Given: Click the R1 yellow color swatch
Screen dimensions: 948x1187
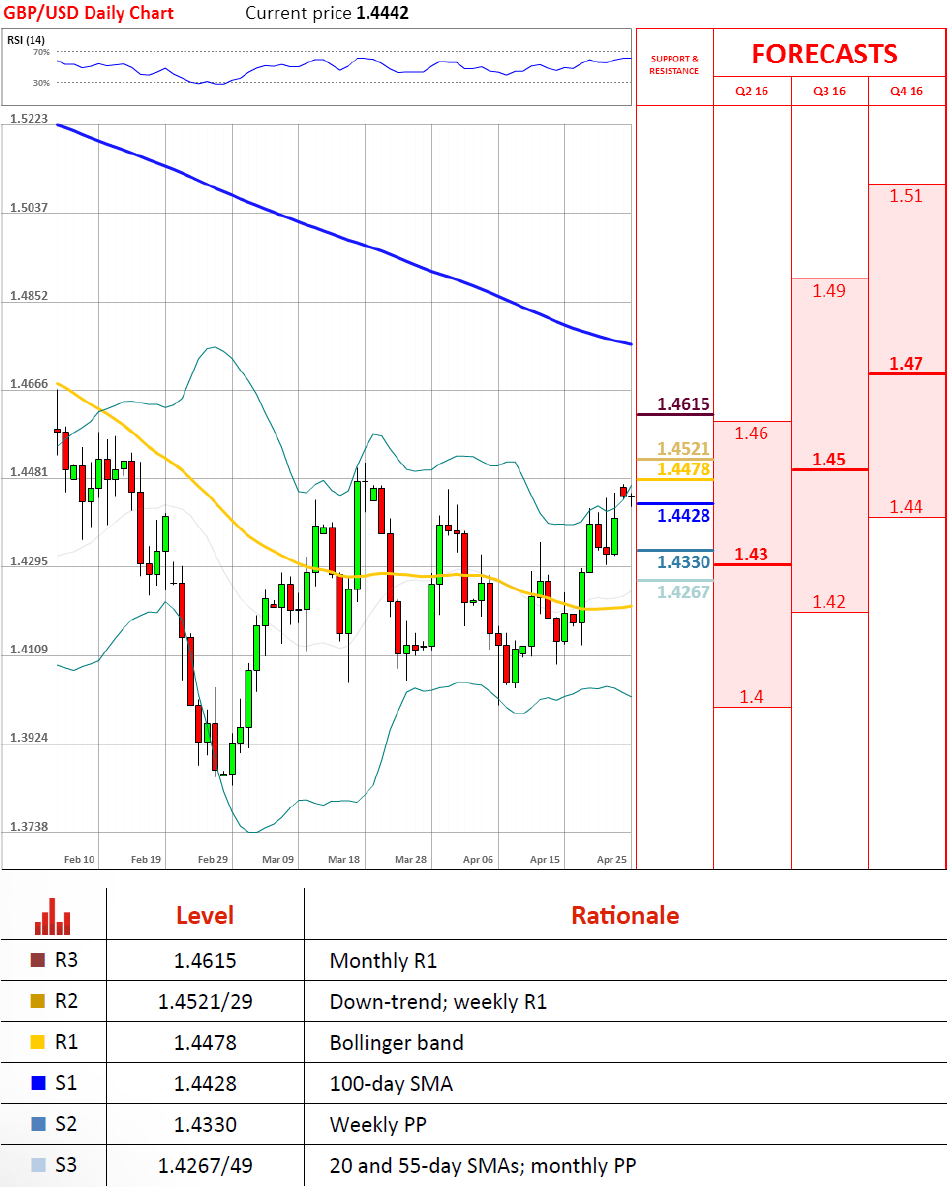Looking at the screenshot, I should click(38, 1042).
